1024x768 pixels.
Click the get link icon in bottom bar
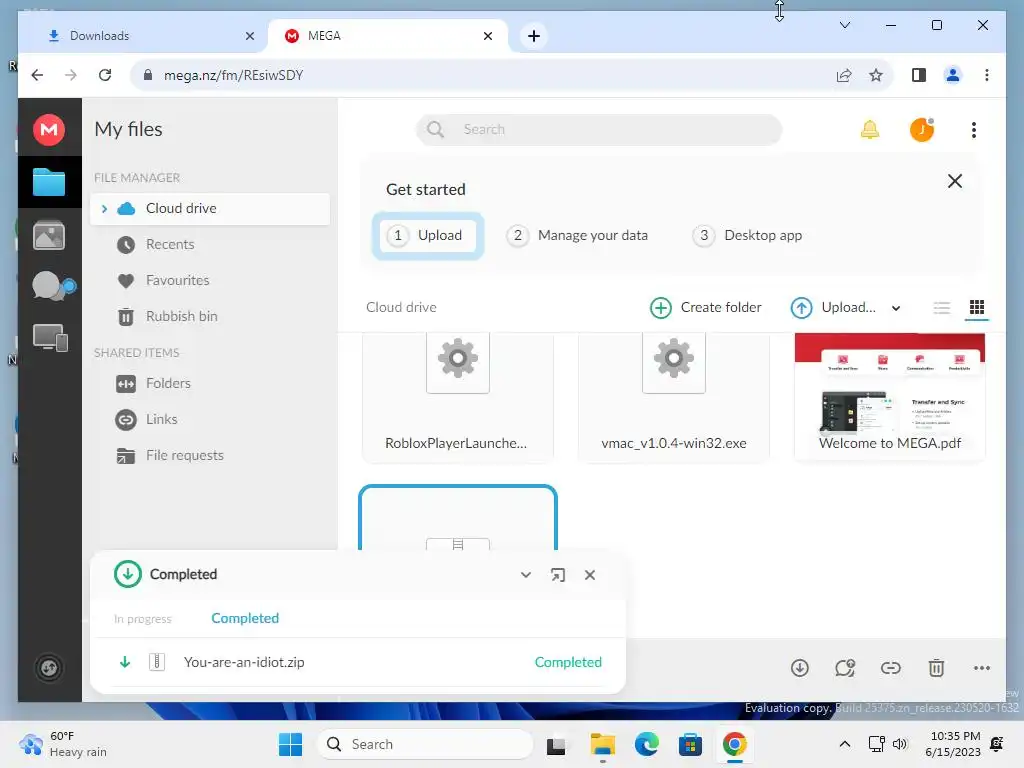tap(890, 668)
